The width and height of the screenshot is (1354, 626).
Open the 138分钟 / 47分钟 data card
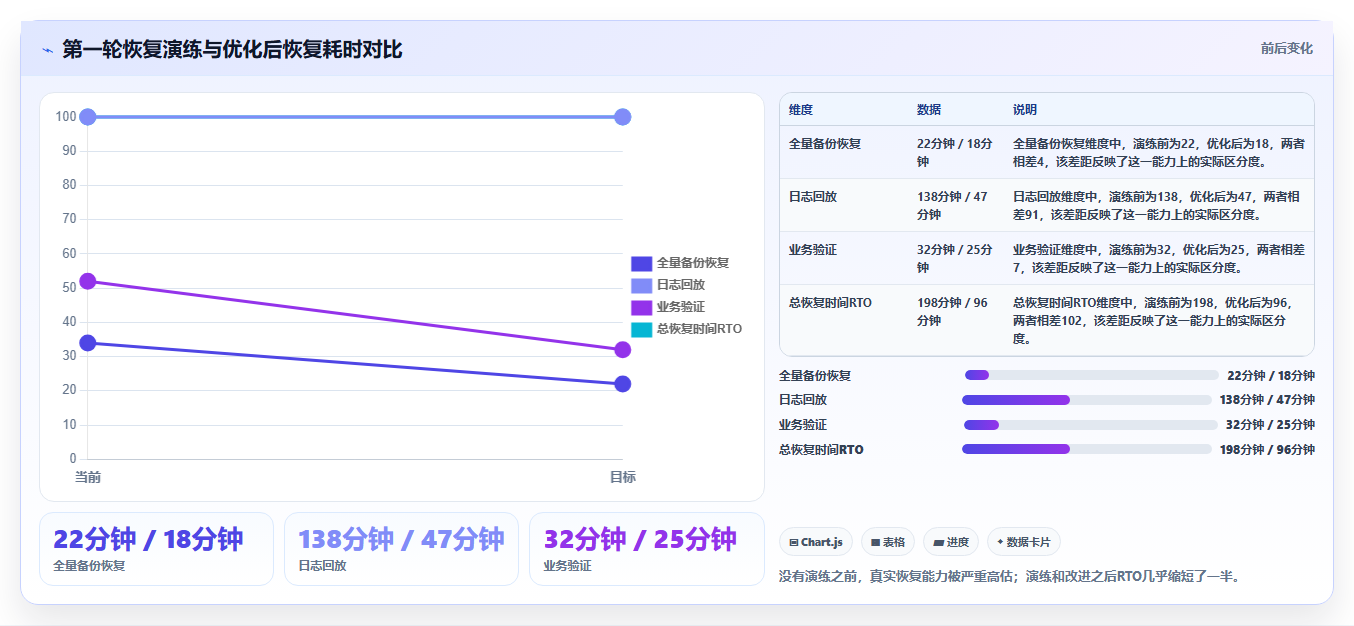coord(401,549)
